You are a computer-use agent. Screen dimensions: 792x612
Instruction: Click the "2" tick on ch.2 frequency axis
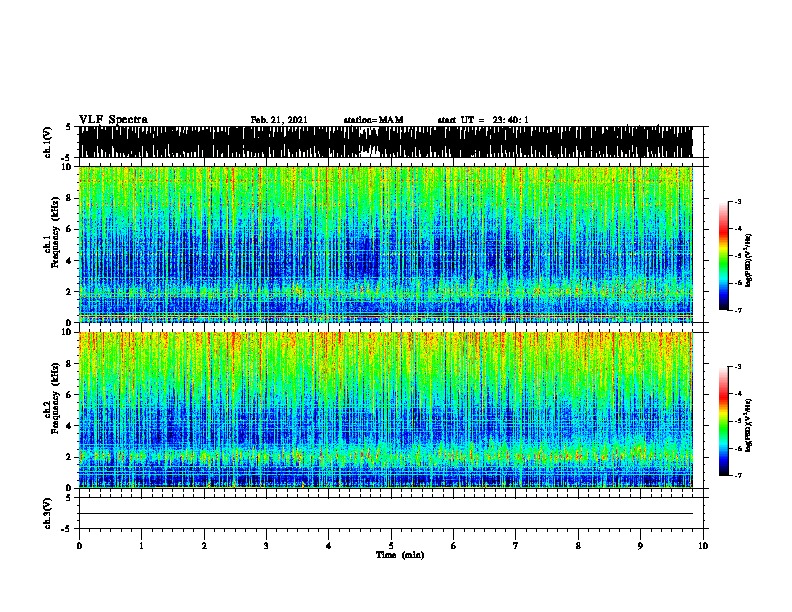[70, 457]
